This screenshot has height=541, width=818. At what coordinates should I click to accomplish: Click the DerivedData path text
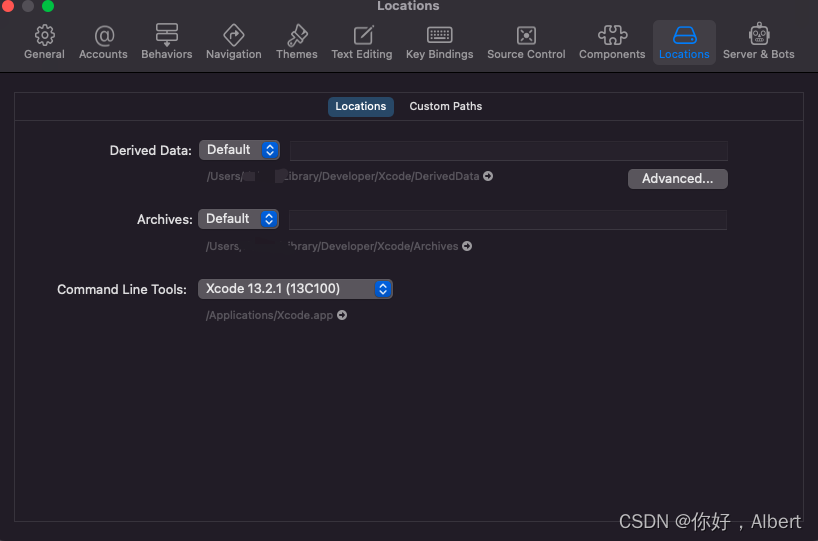(x=343, y=176)
